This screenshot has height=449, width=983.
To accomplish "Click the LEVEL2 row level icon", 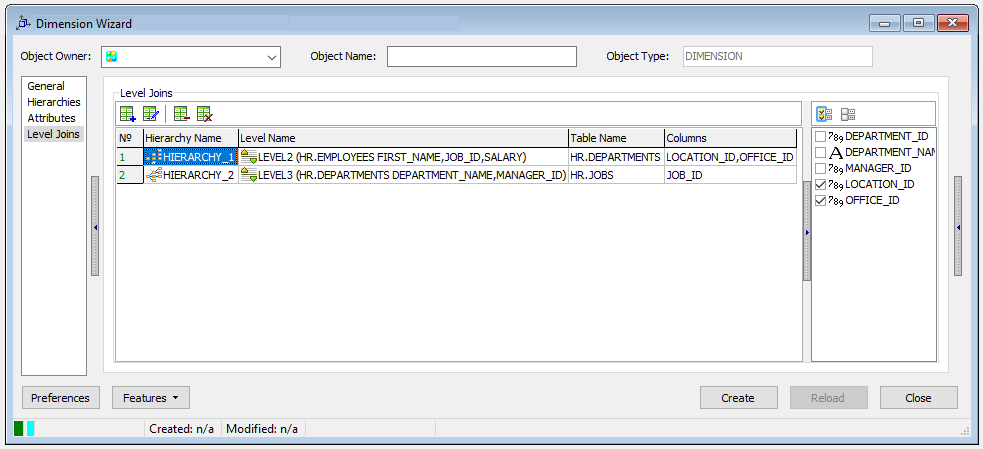I will pos(249,157).
